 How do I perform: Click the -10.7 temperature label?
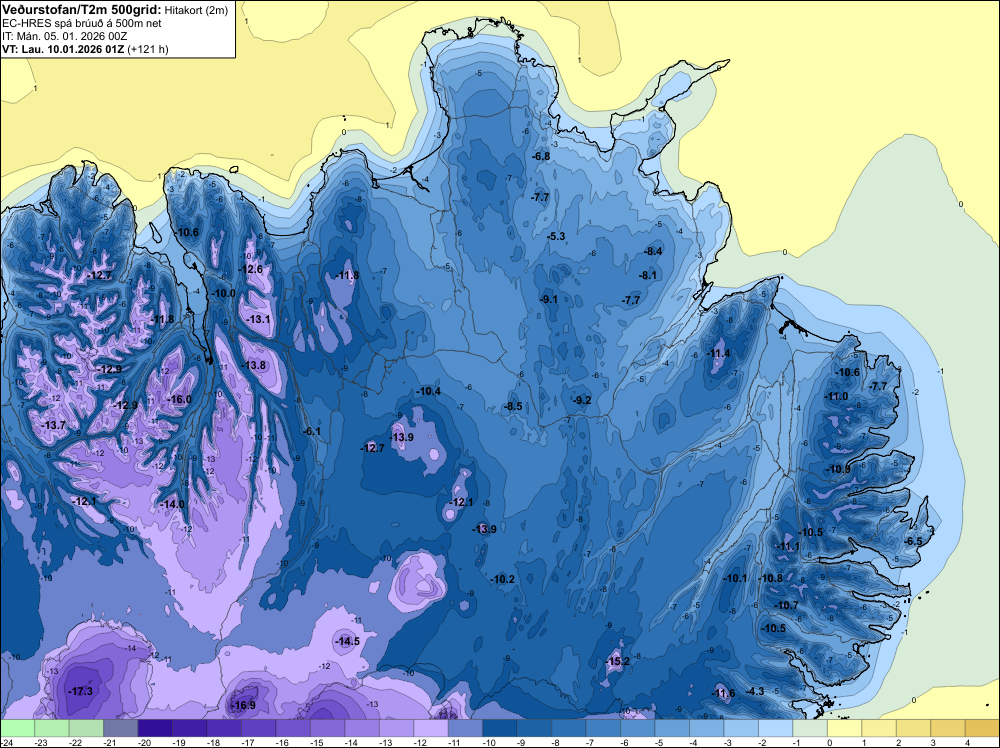(x=786, y=605)
